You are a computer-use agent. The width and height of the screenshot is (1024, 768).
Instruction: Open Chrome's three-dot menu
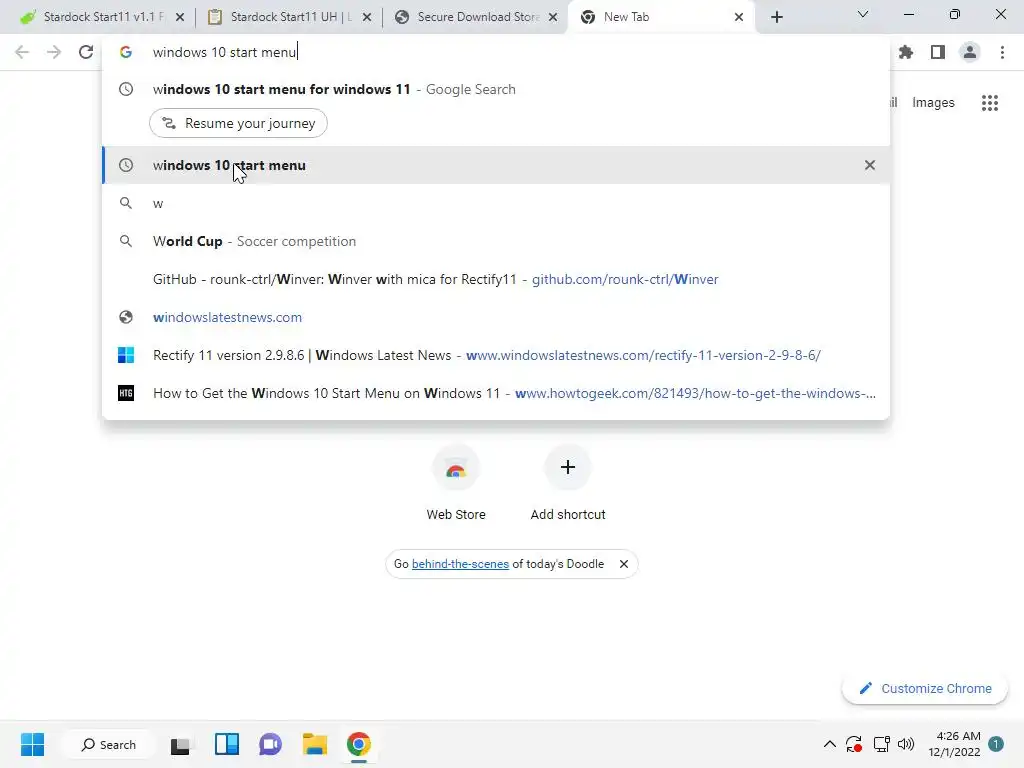coord(1002,52)
